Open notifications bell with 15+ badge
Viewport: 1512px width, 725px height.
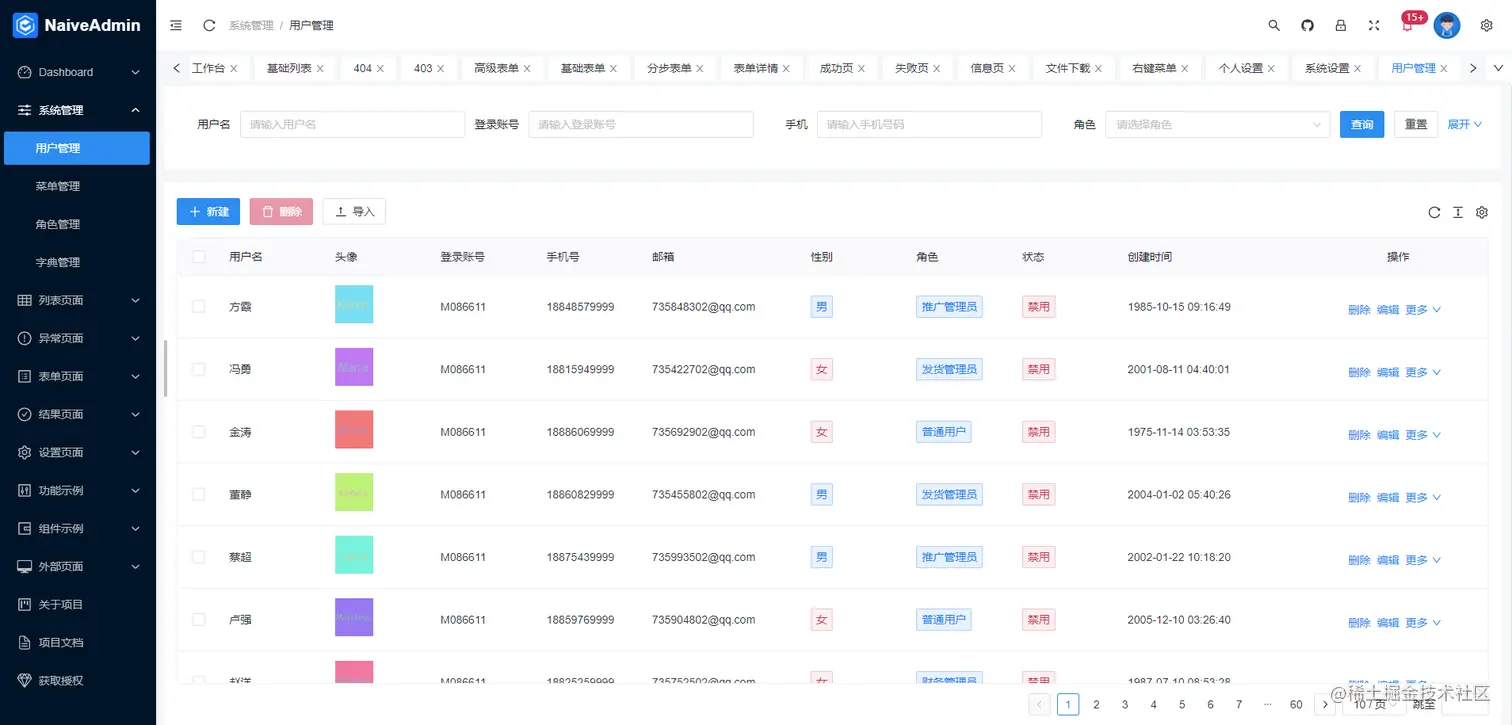[x=1409, y=24]
